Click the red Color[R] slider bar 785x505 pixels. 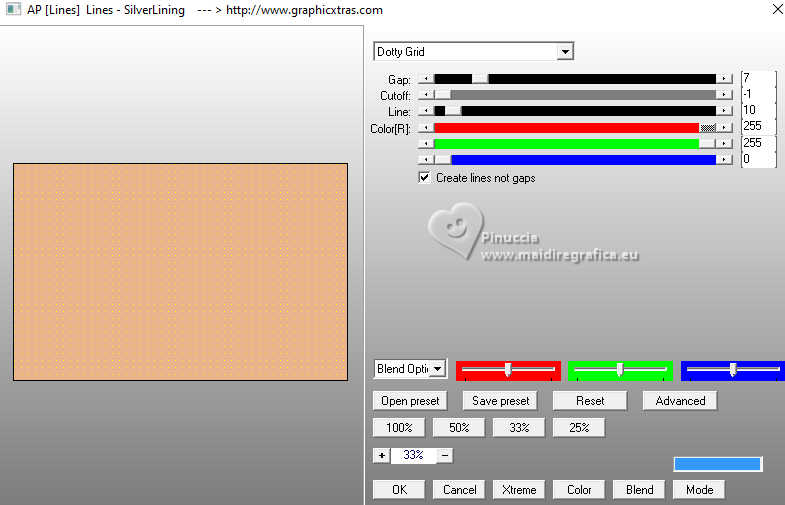[575, 128]
